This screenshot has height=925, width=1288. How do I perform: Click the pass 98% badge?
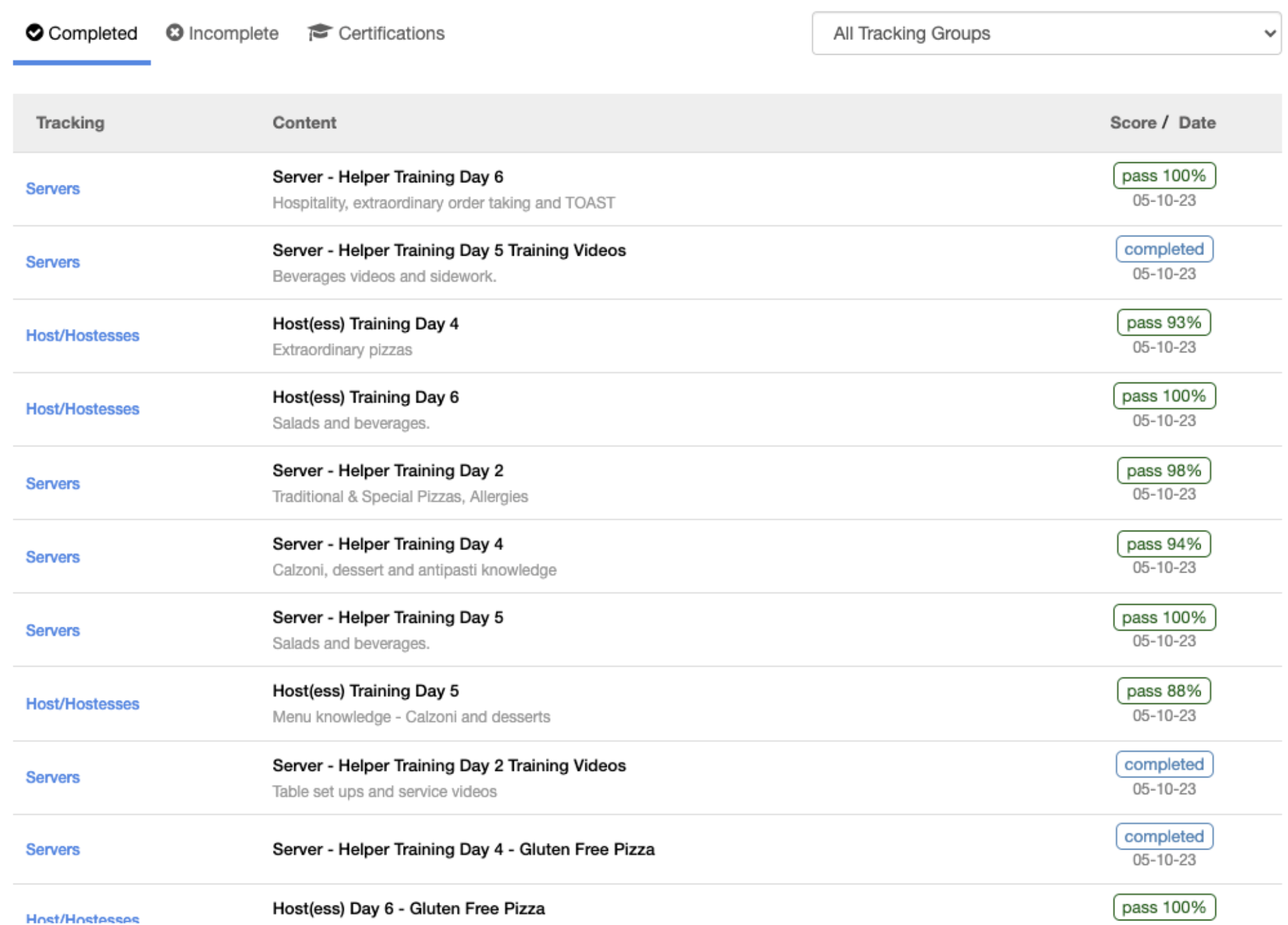tap(1164, 471)
